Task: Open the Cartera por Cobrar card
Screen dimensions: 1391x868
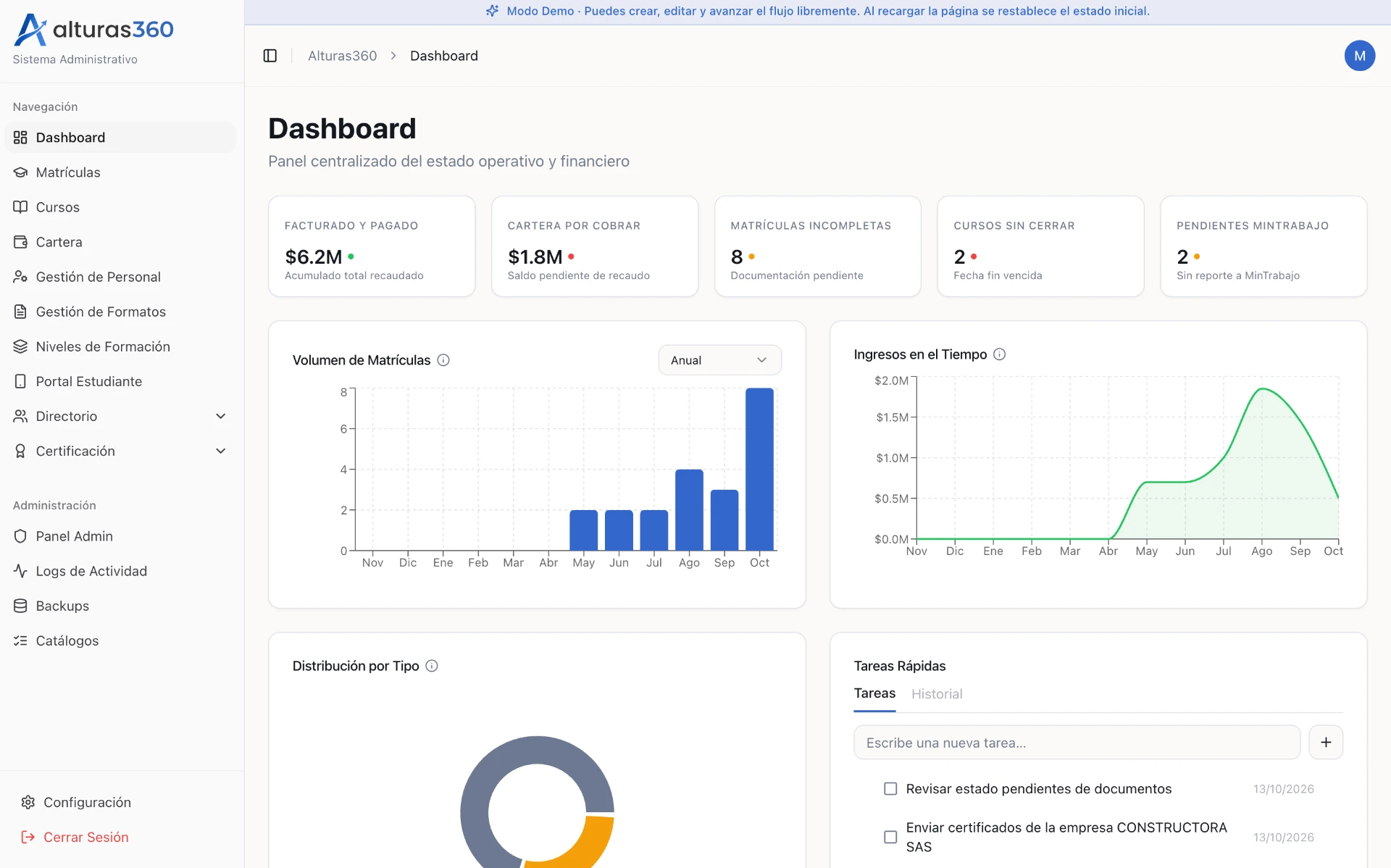Action: point(595,246)
